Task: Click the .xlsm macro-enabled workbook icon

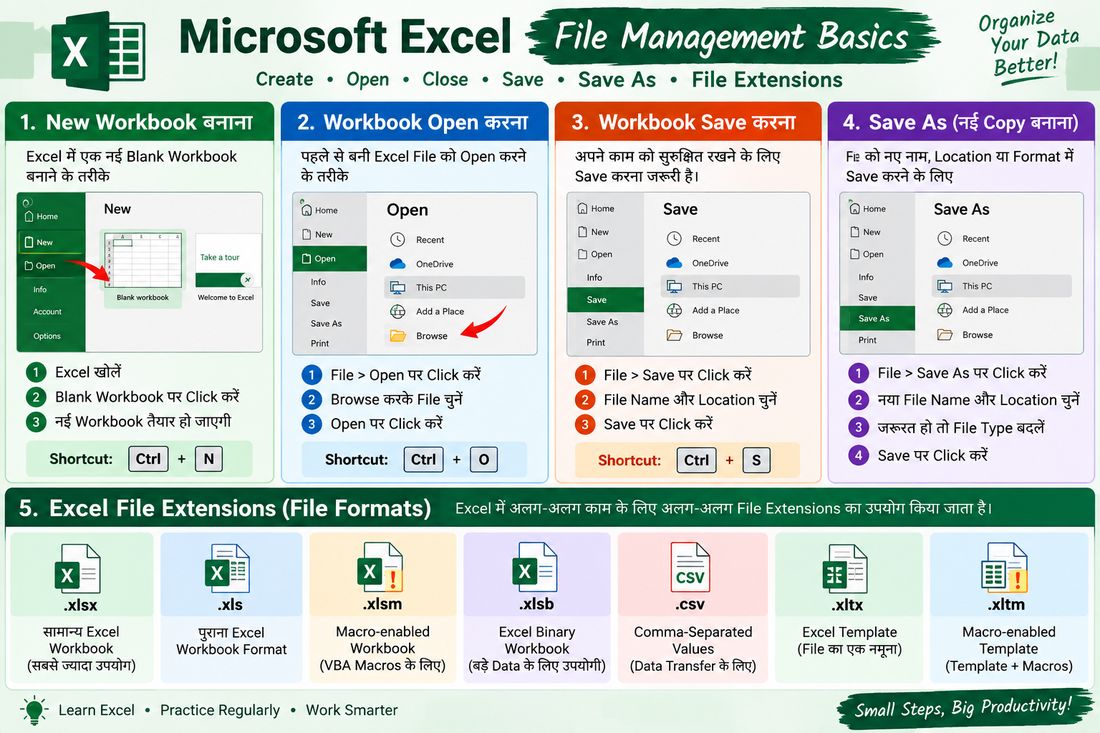Action: pyautogui.click(x=380, y=567)
